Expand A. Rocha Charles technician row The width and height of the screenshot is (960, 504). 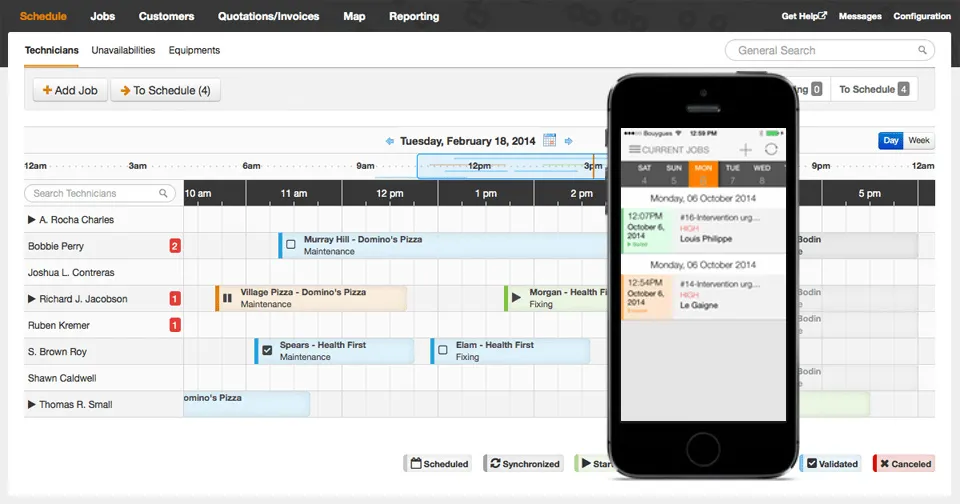coord(31,219)
